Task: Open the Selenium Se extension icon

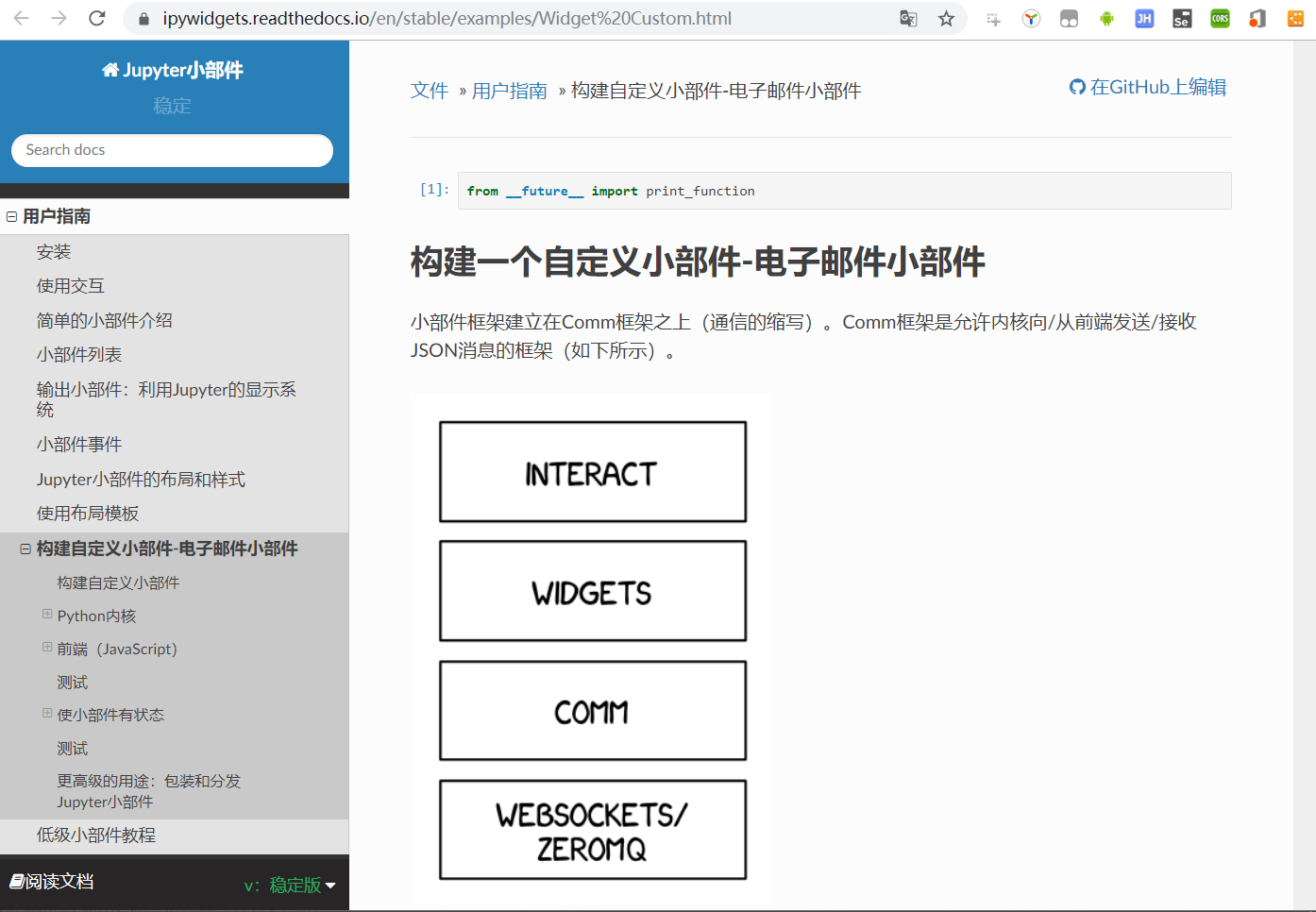Action: [x=1181, y=18]
